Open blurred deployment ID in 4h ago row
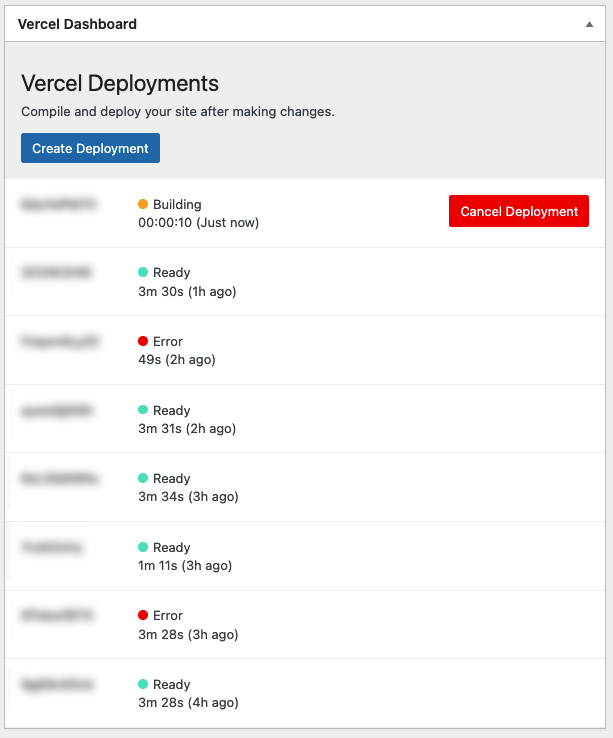The width and height of the screenshot is (613, 738). click(x=57, y=684)
